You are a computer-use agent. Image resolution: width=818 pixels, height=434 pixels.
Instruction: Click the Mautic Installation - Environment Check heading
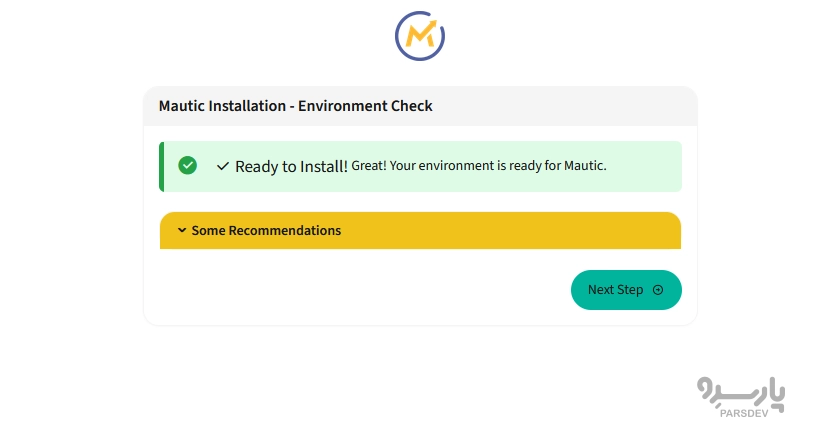[x=295, y=105]
